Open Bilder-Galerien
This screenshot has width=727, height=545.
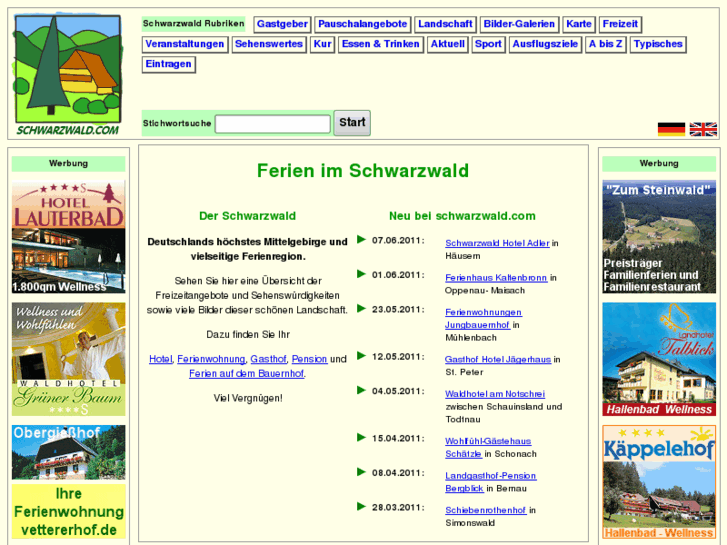click(x=519, y=24)
